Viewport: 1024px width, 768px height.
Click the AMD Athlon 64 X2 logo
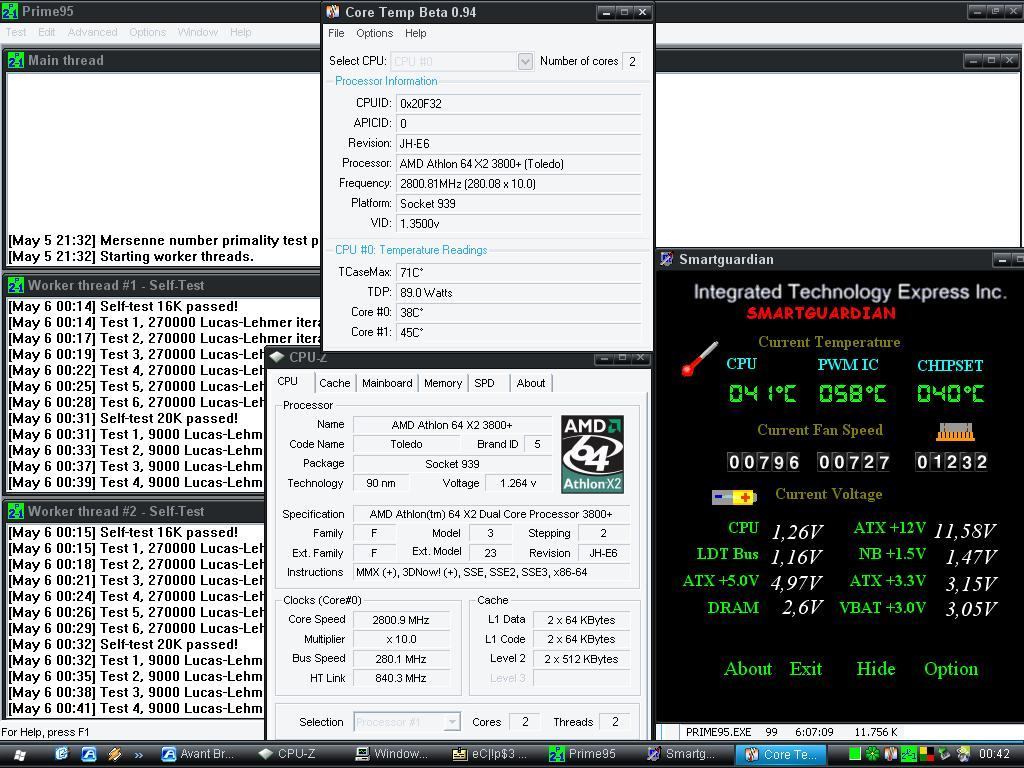[592, 455]
